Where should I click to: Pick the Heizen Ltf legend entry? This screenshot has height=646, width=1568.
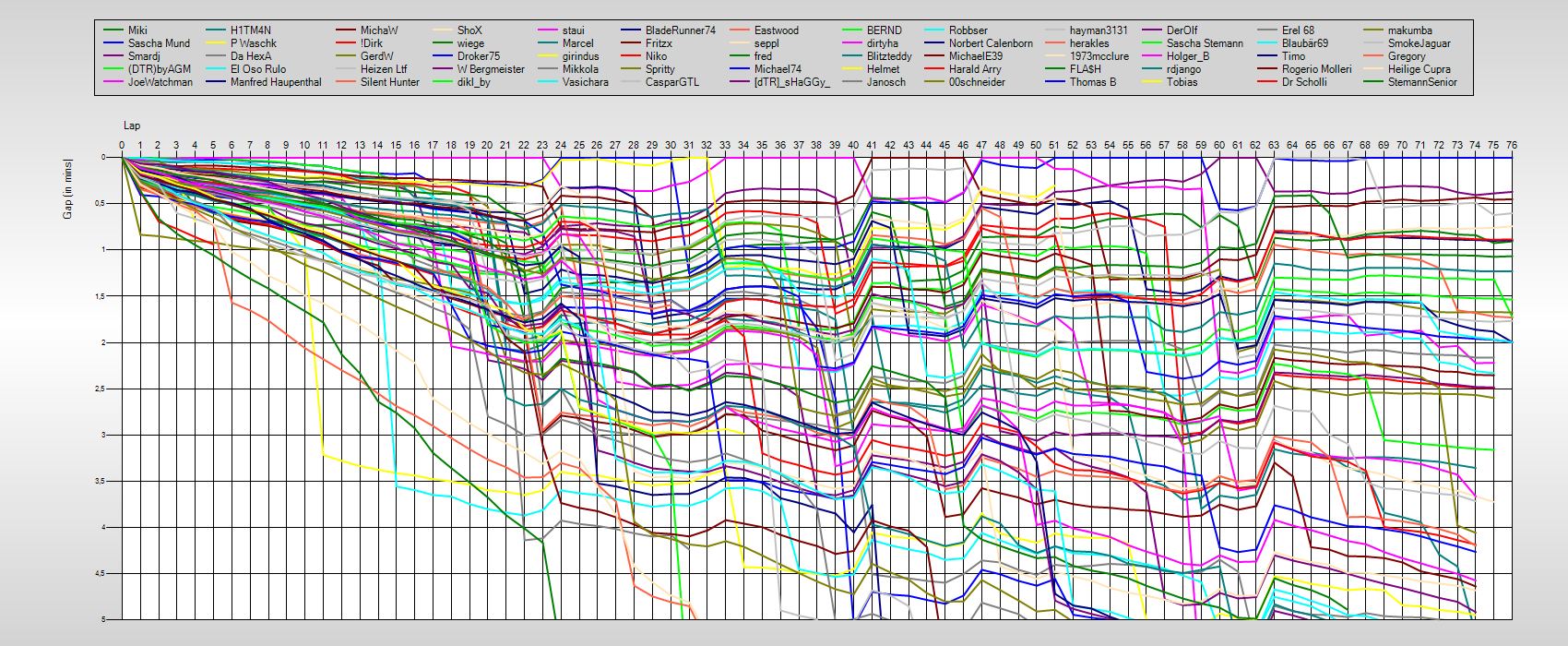384,69
